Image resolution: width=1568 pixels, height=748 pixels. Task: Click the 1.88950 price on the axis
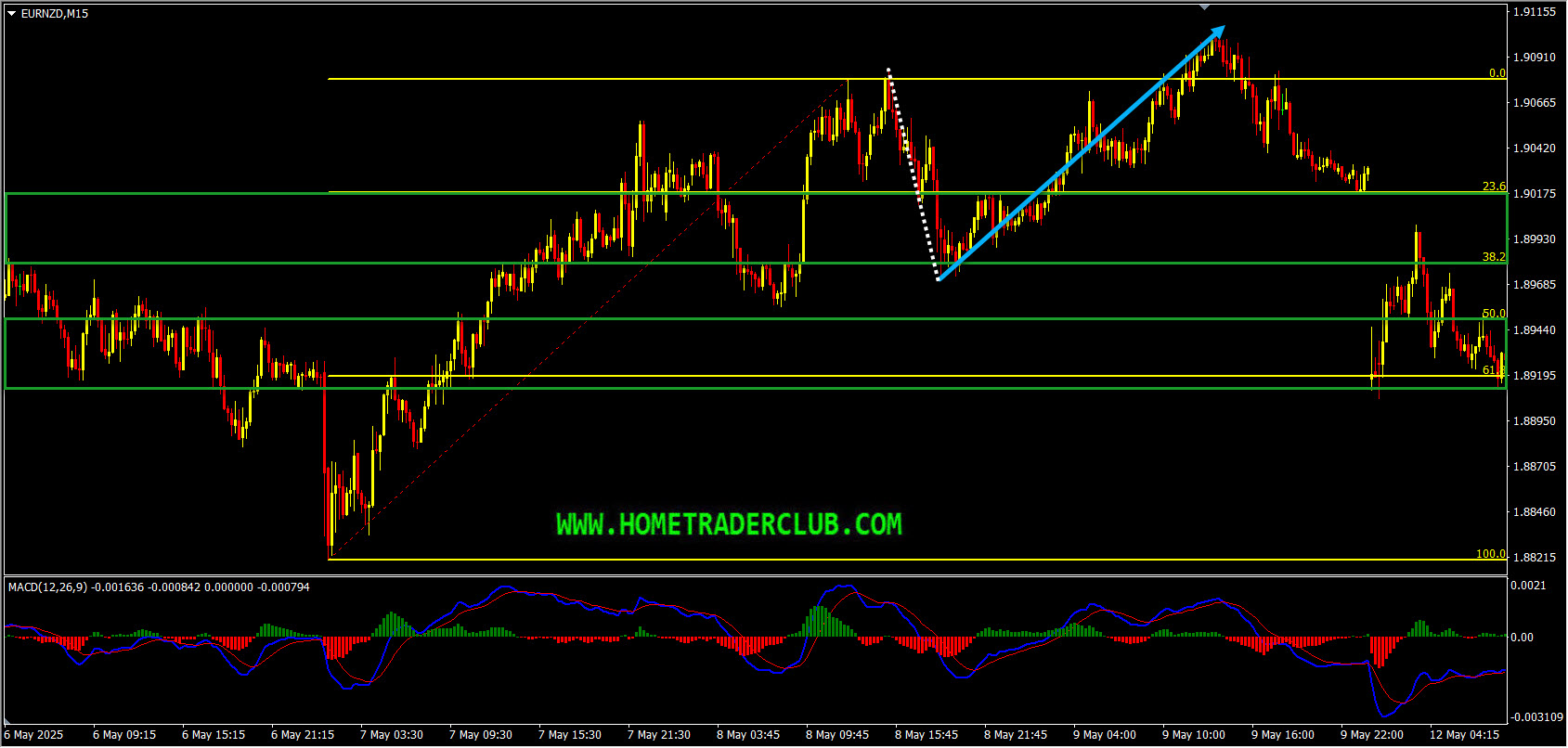click(1535, 421)
